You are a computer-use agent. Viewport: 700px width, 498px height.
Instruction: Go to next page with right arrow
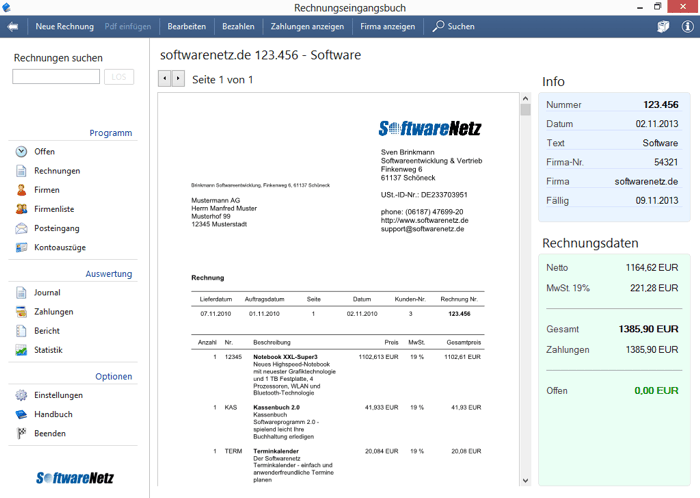pos(178,78)
